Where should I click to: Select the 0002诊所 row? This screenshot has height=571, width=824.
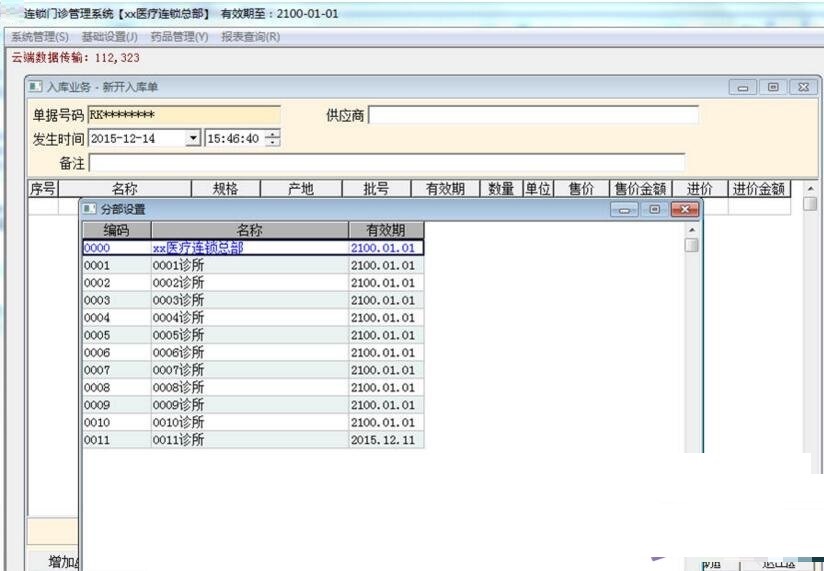pyautogui.click(x=253, y=283)
